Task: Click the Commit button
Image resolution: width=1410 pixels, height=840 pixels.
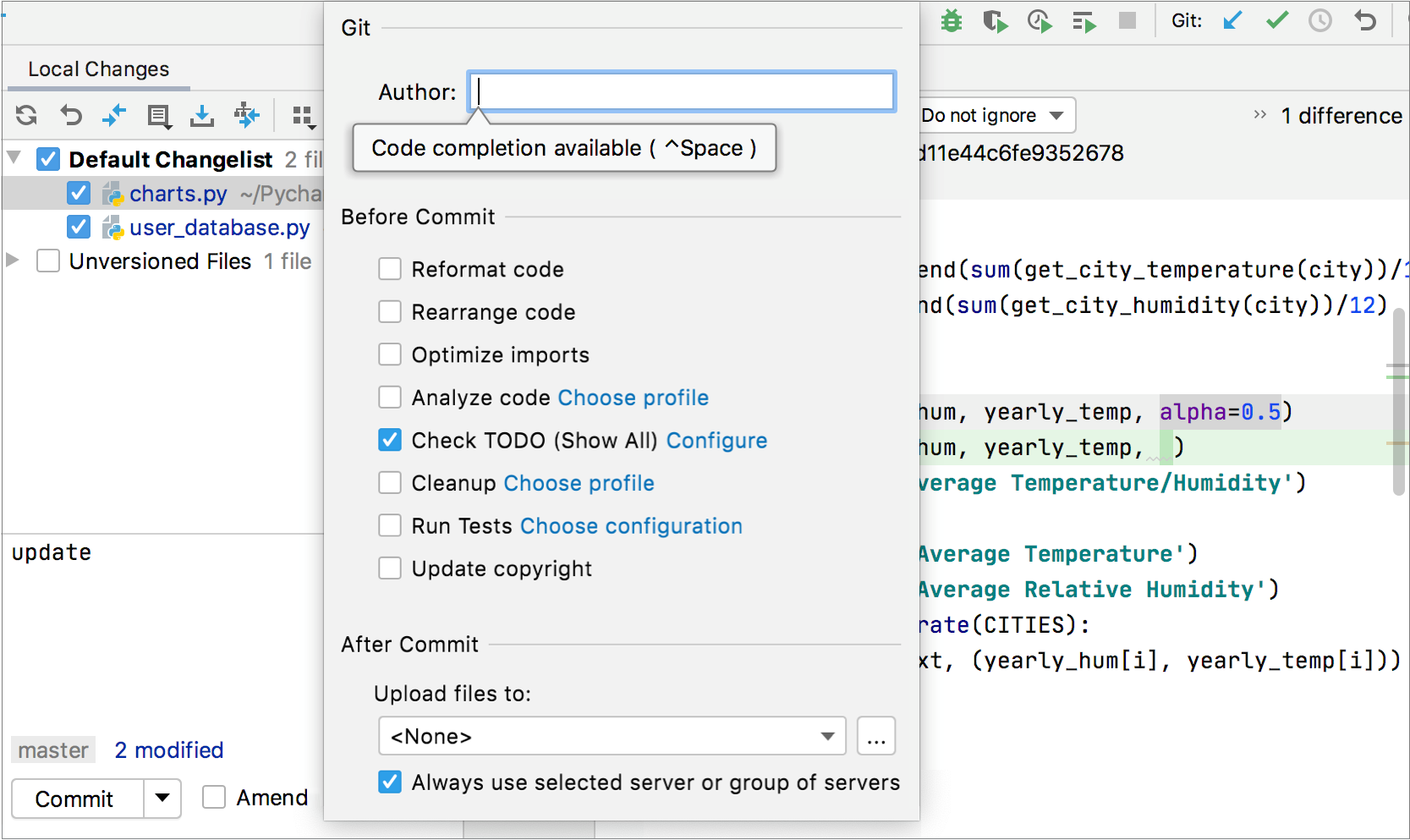Action: [x=74, y=798]
